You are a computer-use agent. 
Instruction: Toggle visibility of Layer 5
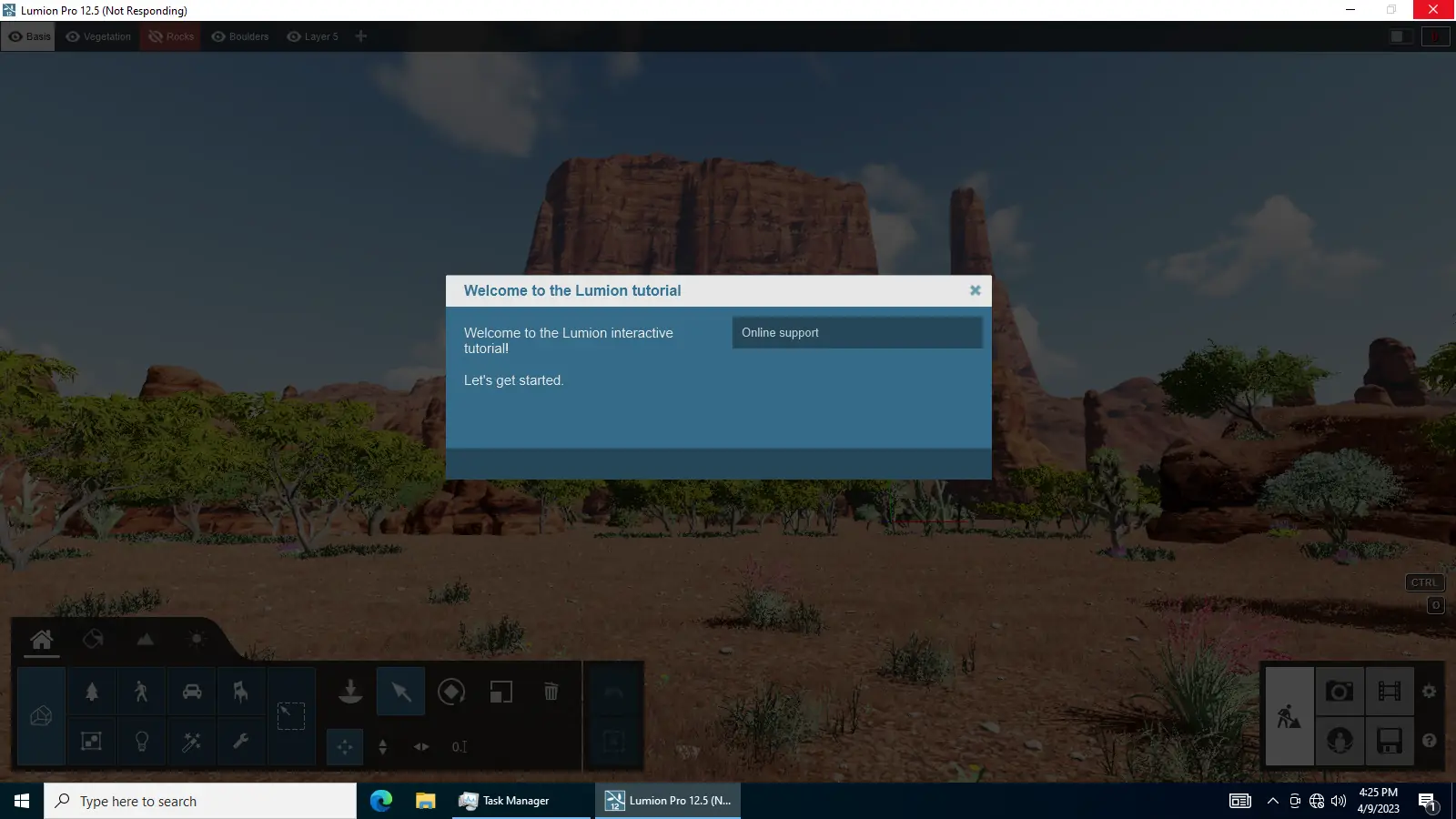pos(294,36)
